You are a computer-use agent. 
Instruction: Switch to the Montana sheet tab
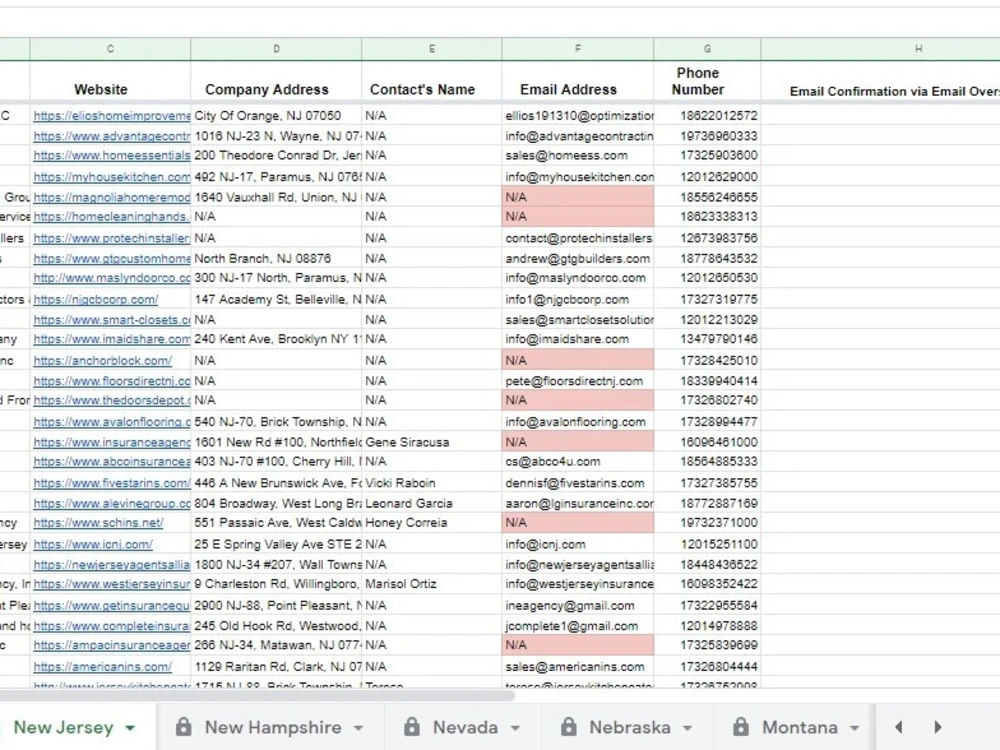800,728
